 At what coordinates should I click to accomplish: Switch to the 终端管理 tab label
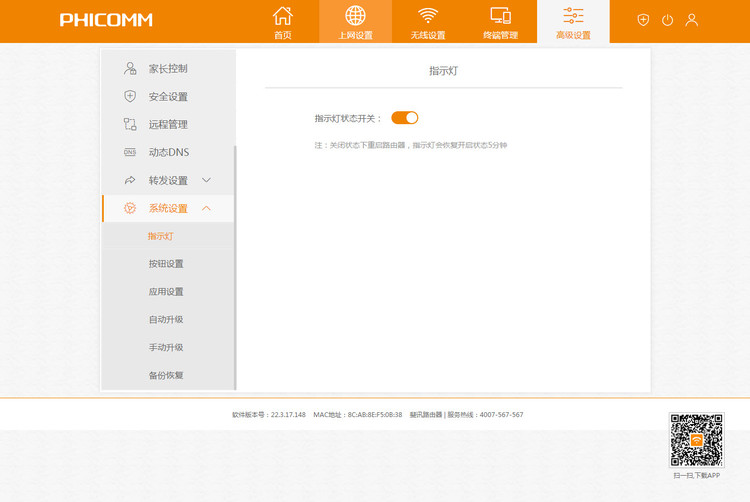pyautogui.click(x=501, y=35)
